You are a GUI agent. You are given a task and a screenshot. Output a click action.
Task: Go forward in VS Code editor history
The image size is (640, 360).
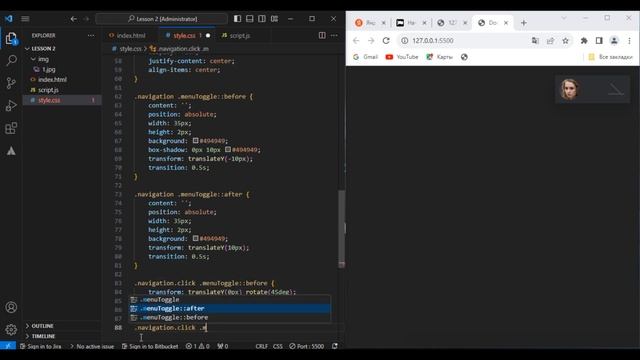pyautogui.click(x=86, y=19)
